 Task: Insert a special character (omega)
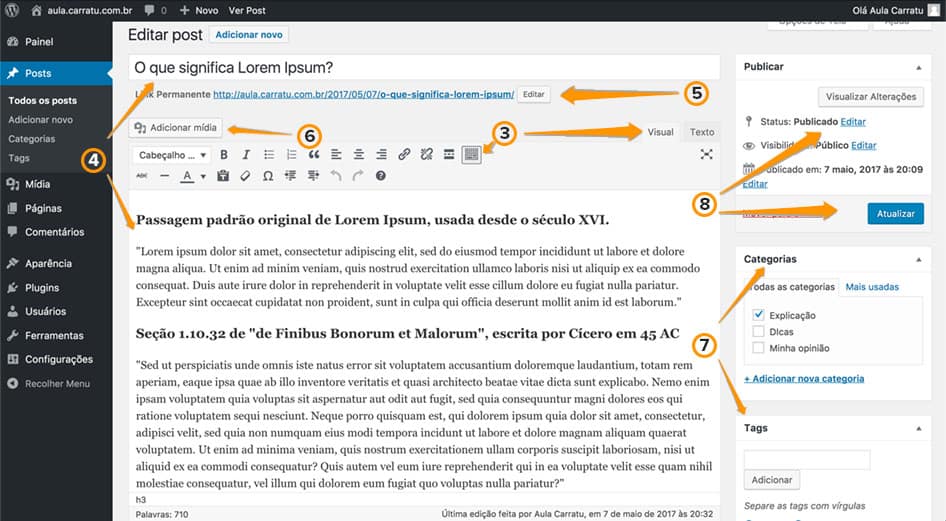pyautogui.click(x=268, y=176)
